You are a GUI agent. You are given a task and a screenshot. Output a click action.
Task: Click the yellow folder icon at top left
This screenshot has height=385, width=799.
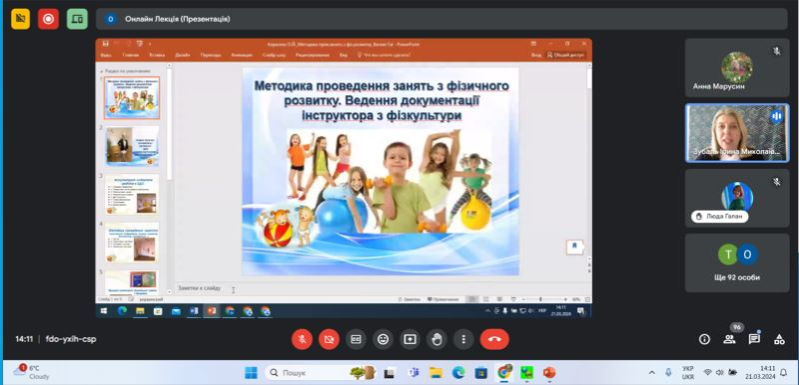pyautogui.click(x=20, y=19)
